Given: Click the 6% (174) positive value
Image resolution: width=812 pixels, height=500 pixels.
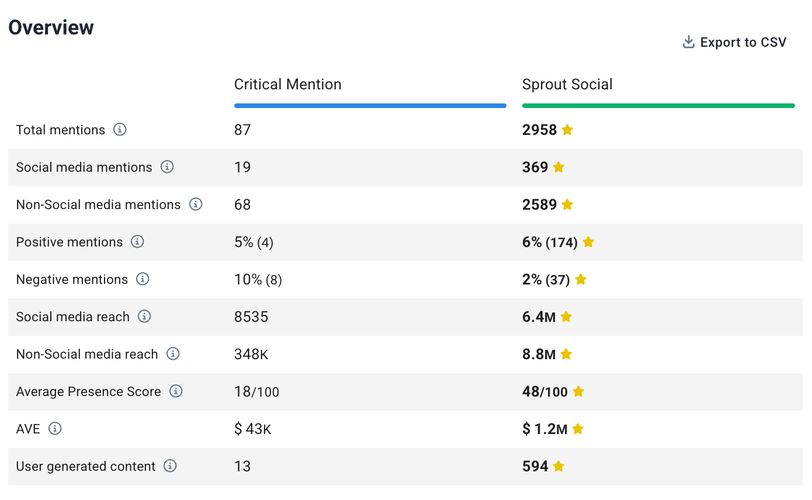Looking at the screenshot, I should (550, 242).
